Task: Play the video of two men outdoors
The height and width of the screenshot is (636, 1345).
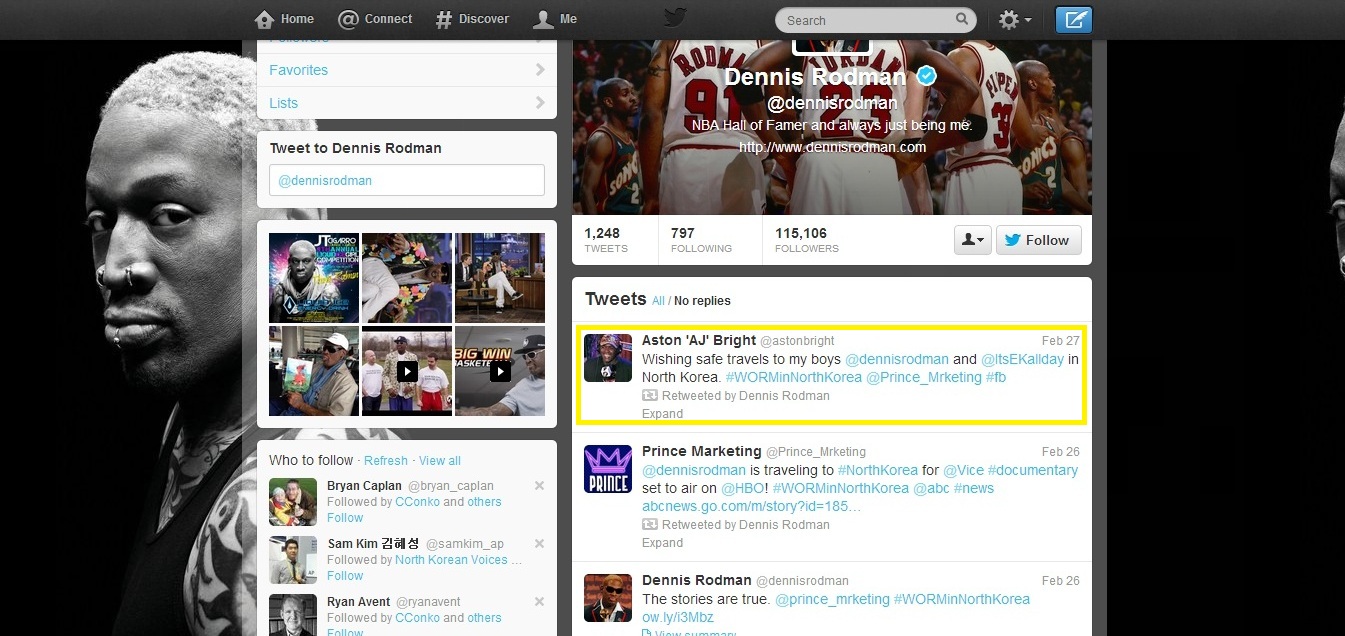Action: [407, 371]
